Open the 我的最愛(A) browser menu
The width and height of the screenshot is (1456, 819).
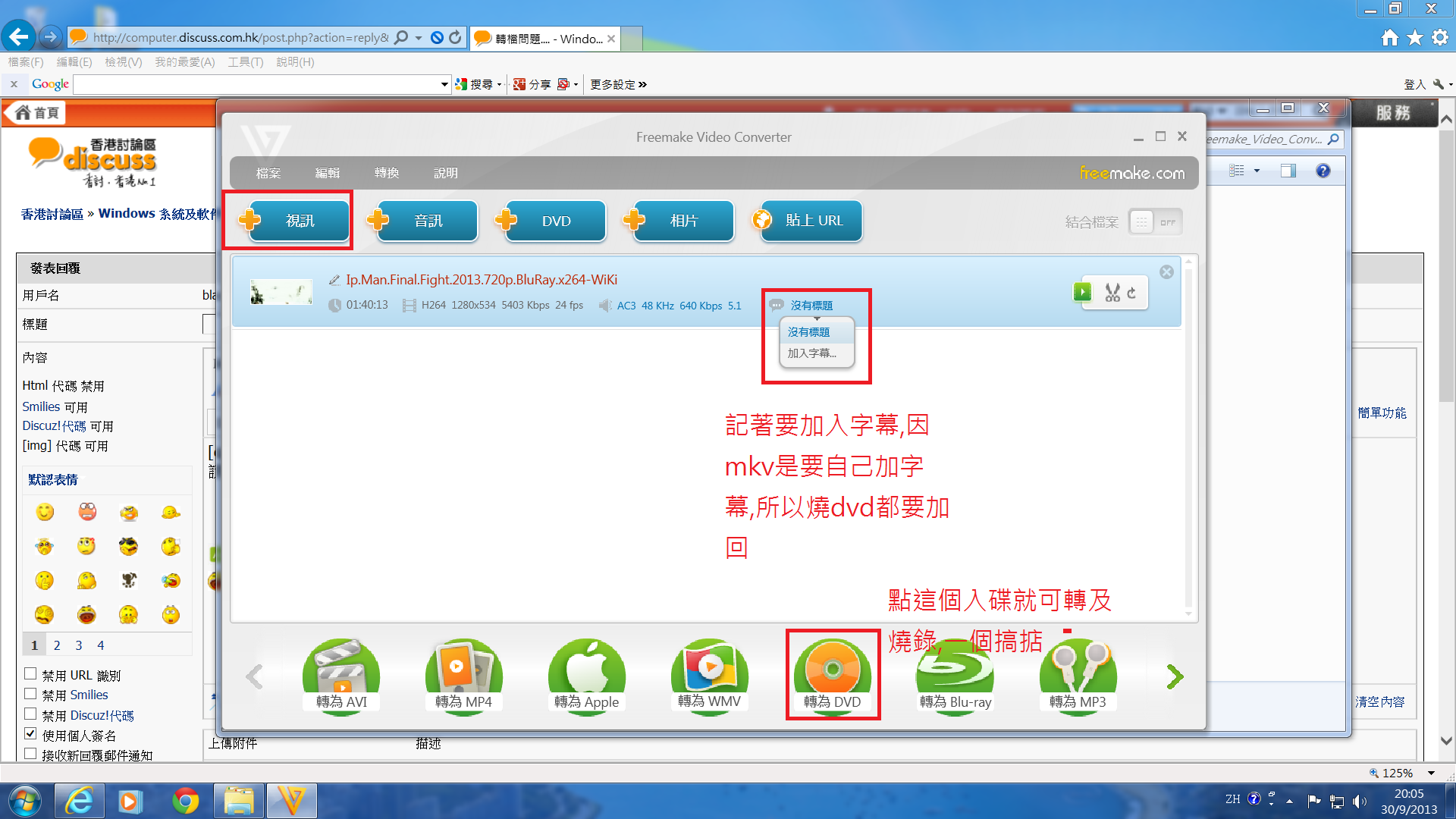tap(184, 62)
